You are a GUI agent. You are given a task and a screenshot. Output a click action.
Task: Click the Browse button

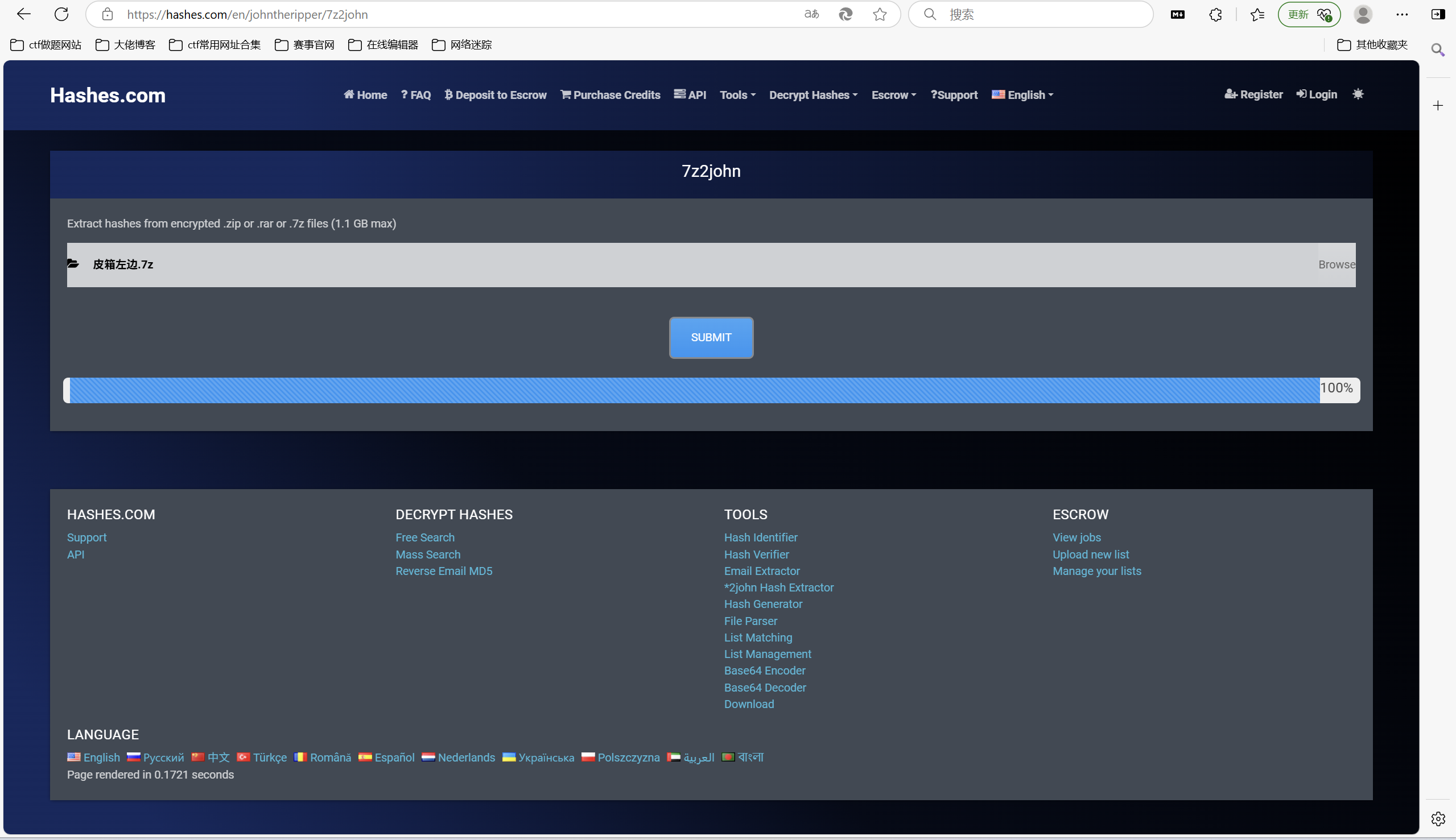point(1337,264)
